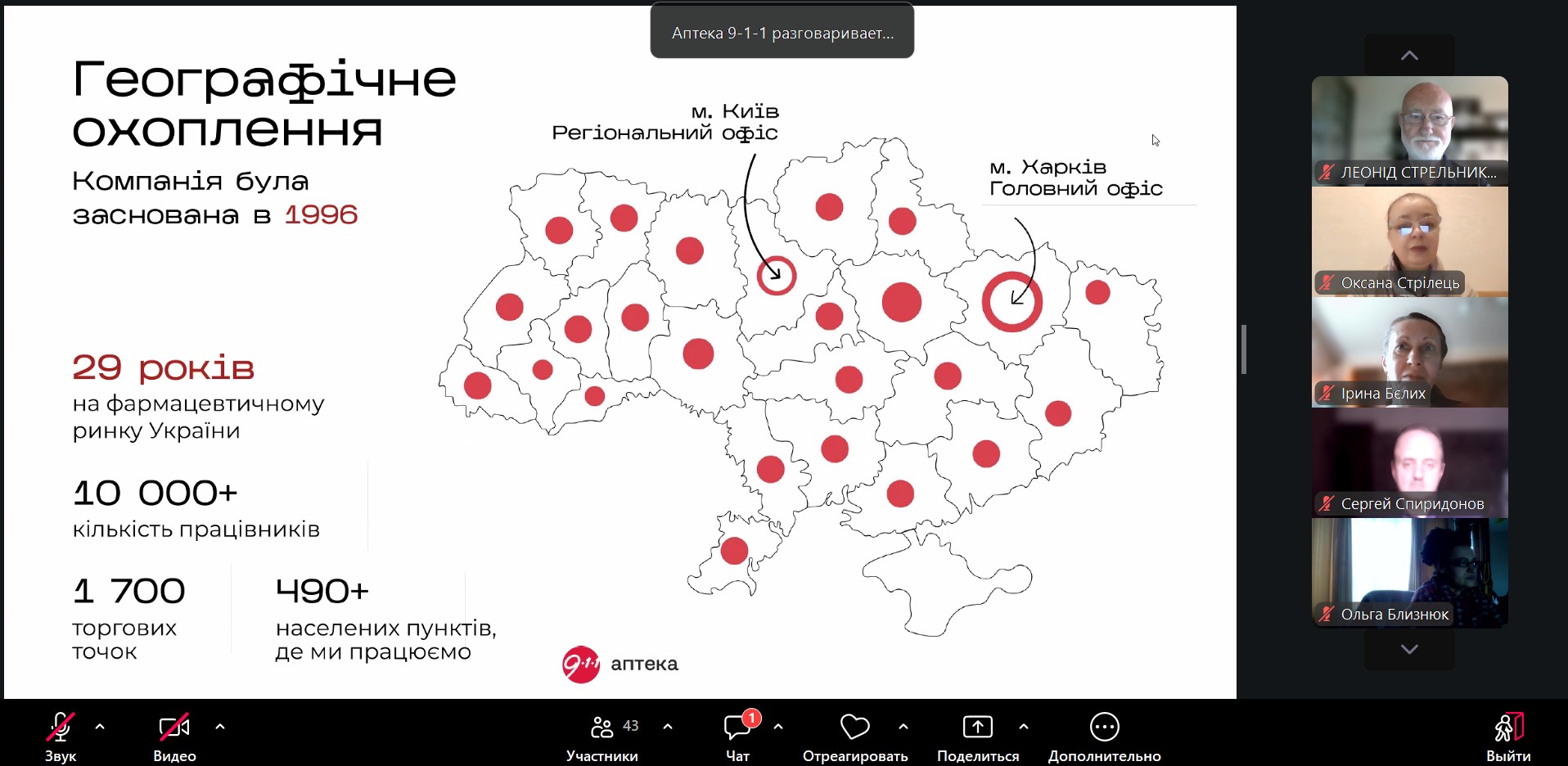Expand chat options arrow beside Чат
The image size is (1568, 766).
tap(778, 726)
